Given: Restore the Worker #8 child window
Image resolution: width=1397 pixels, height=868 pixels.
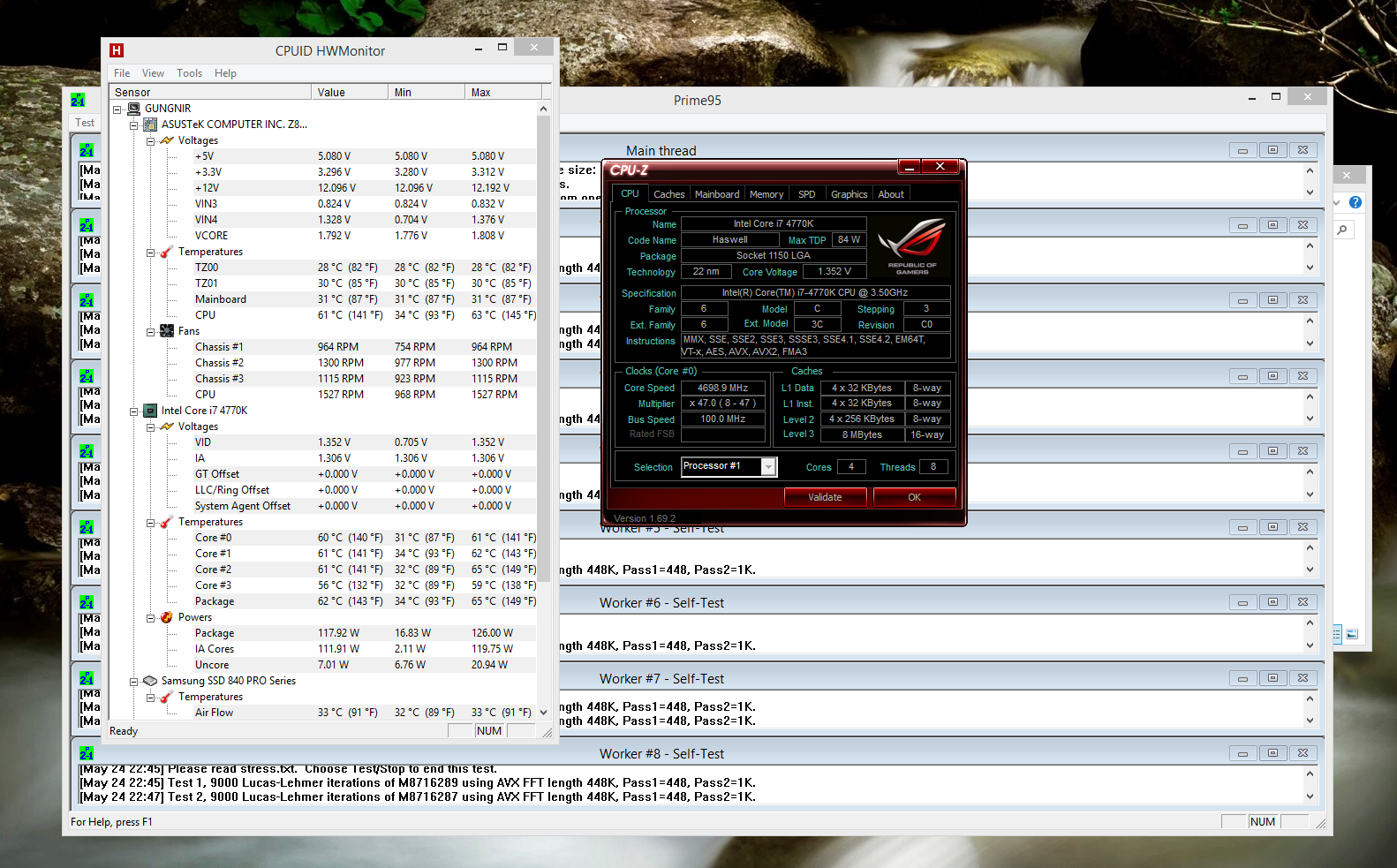Looking at the screenshot, I should coord(1272,753).
